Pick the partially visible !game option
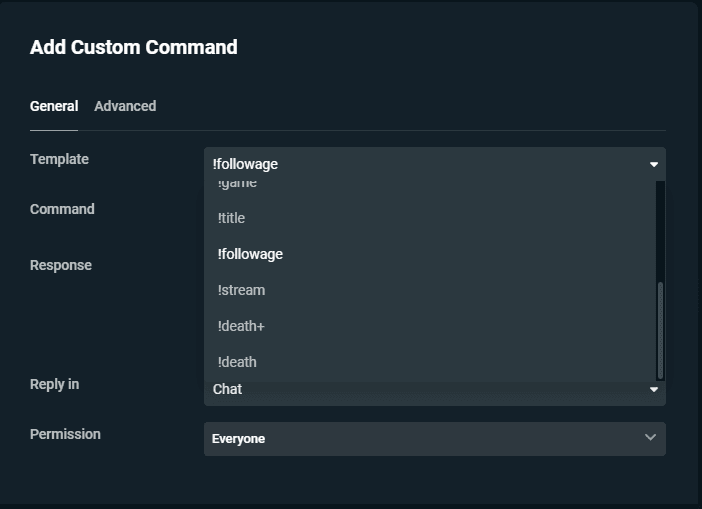 (x=237, y=185)
